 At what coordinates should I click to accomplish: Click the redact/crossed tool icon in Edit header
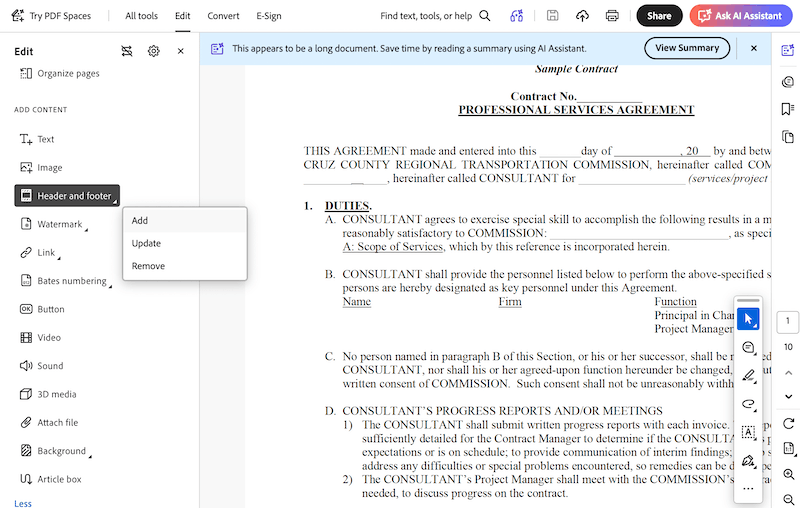coord(127,51)
